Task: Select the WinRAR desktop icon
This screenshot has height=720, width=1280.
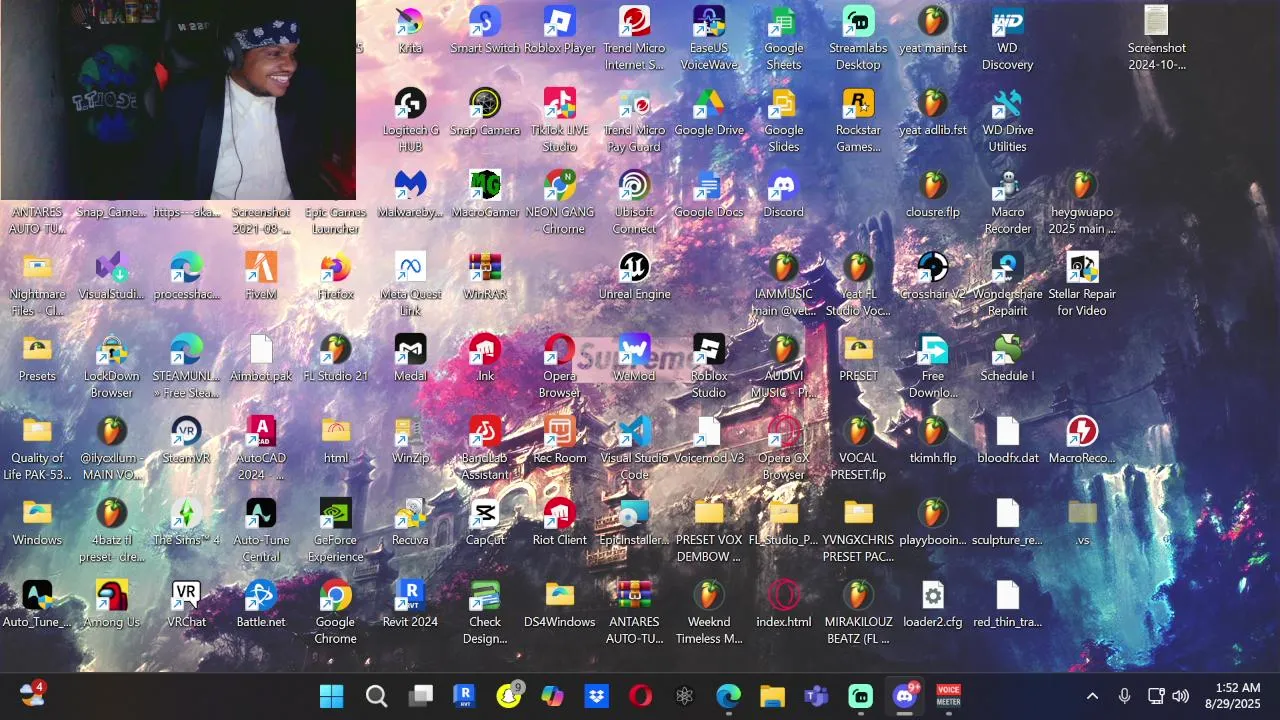Action: 485,276
